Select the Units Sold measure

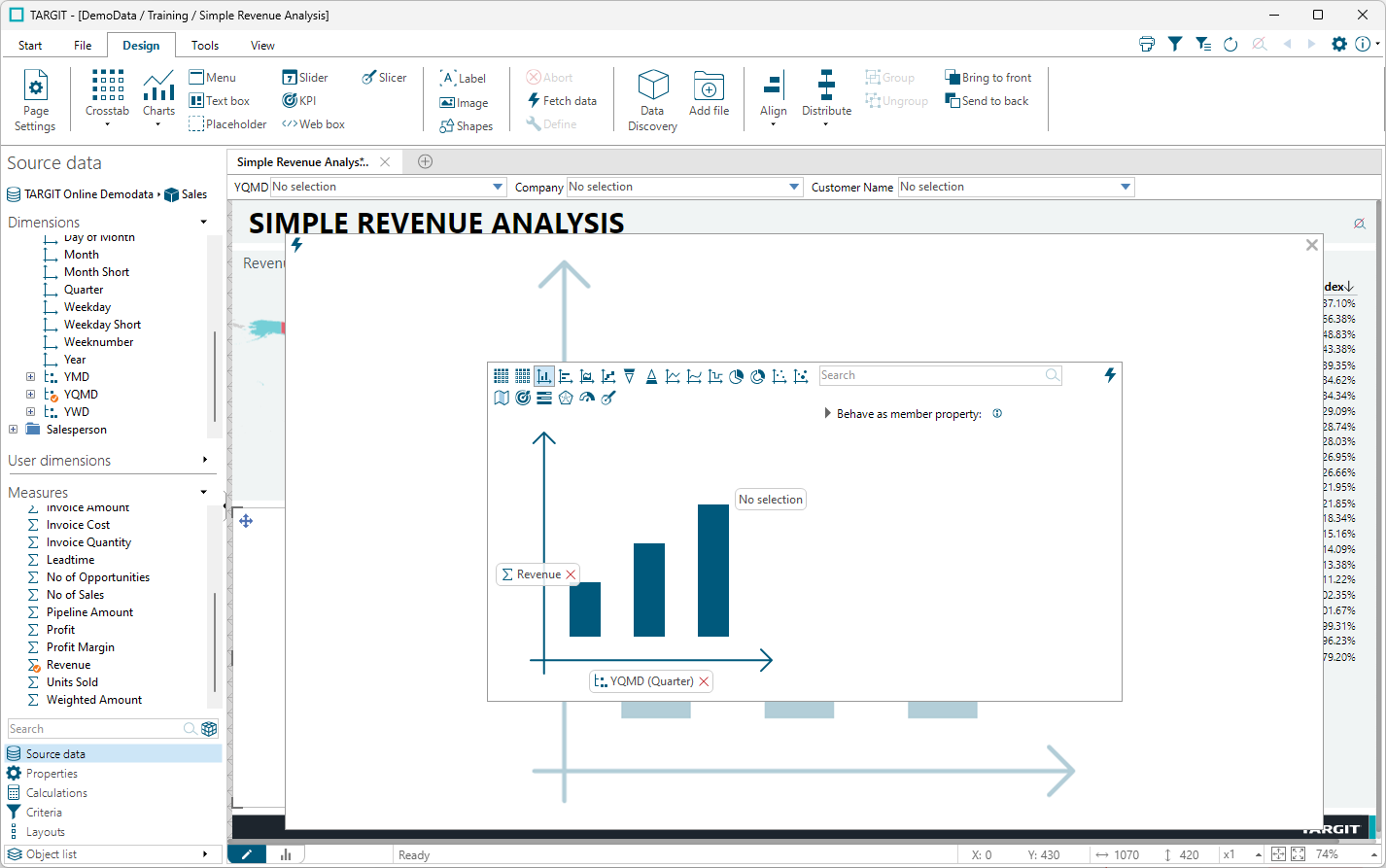click(x=72, y=682)
